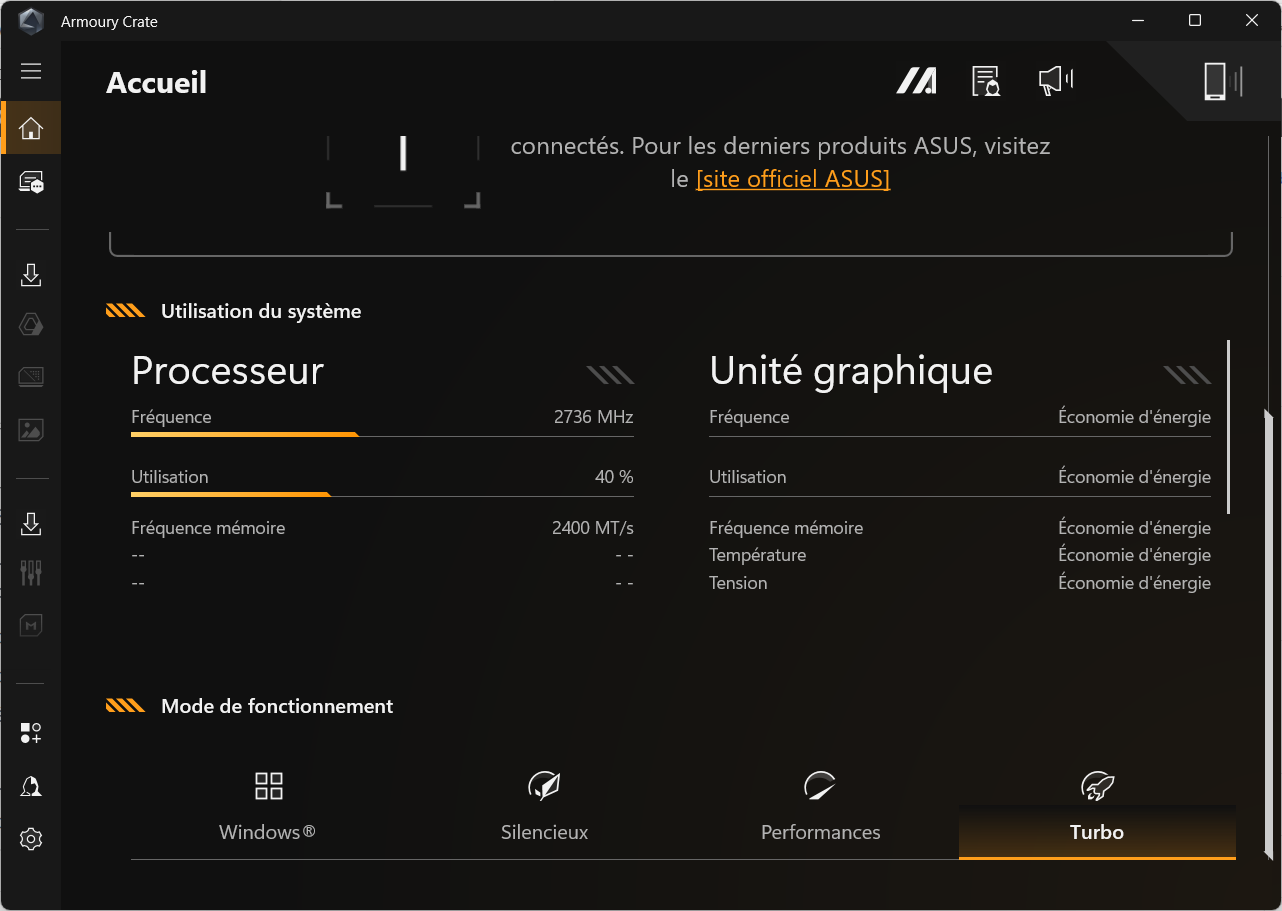Open the GameVisual display icon in sidebar
The image size is (1282, 911).
coord(31,377)
